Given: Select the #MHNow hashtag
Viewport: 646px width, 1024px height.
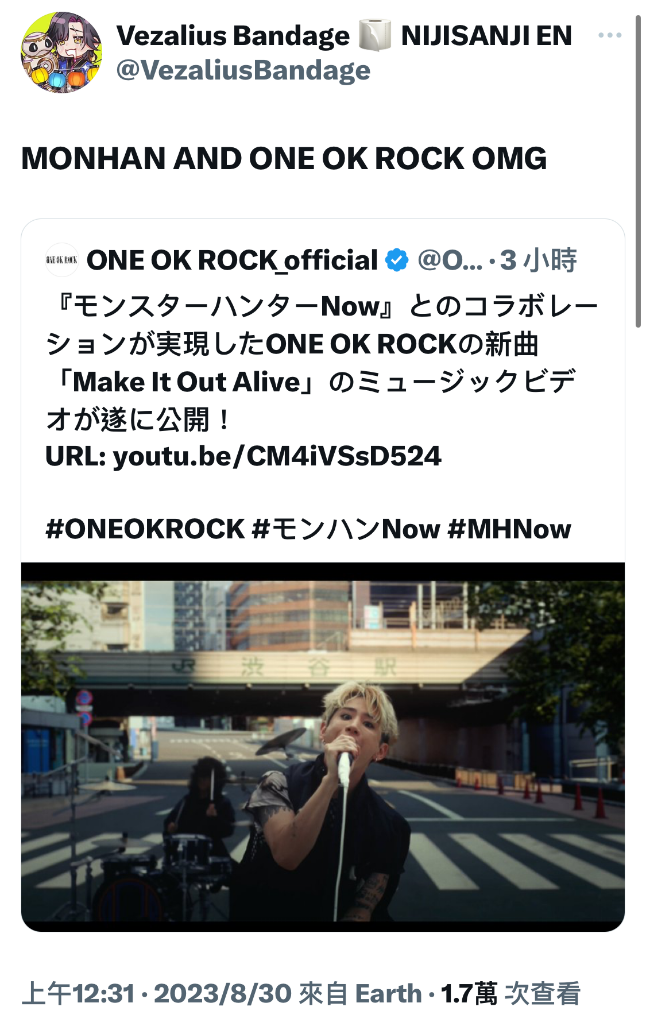Looking at the screenshot, I should 509,528.
